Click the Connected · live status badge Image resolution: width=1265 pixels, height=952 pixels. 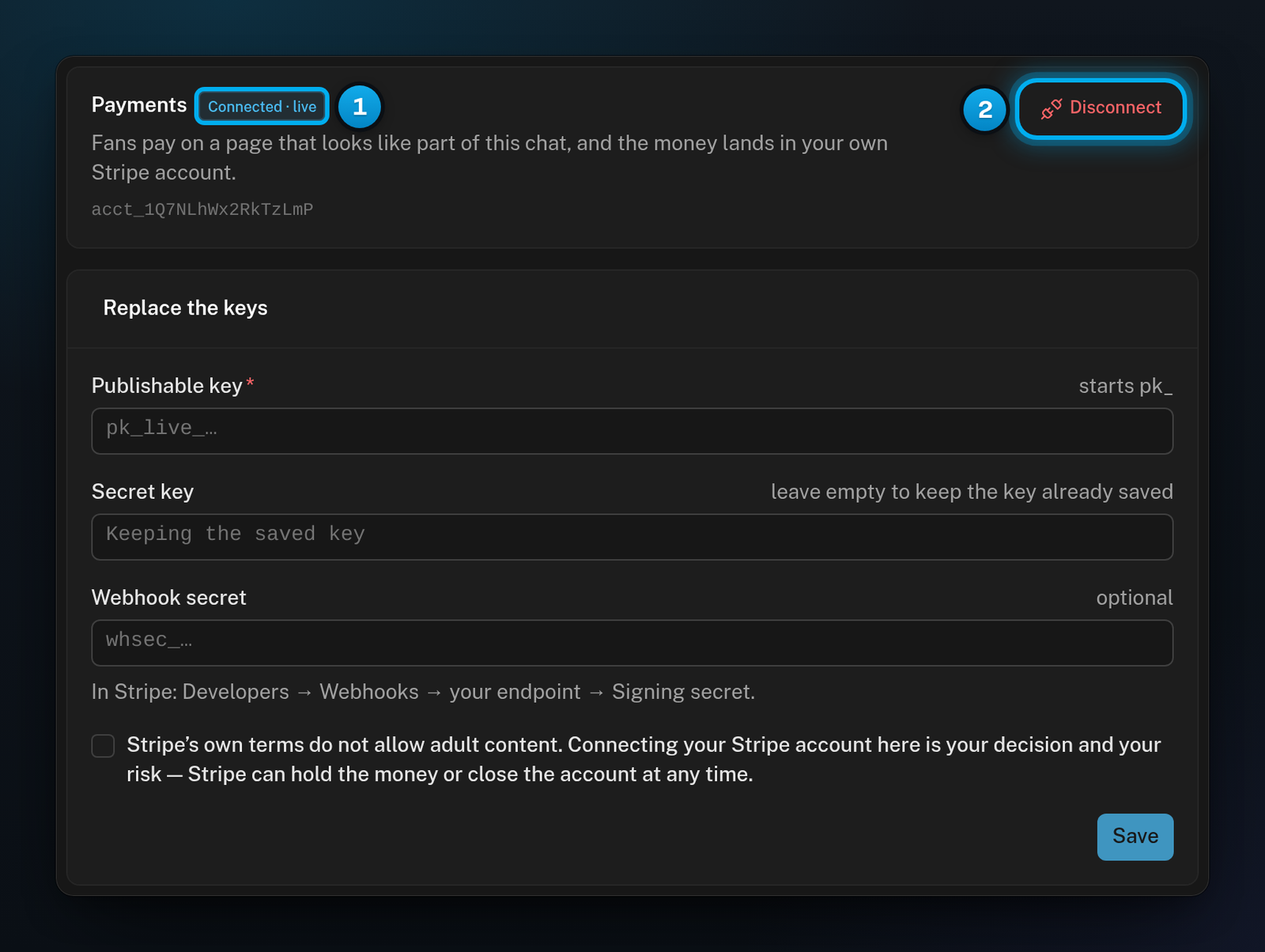pos(262,106)
